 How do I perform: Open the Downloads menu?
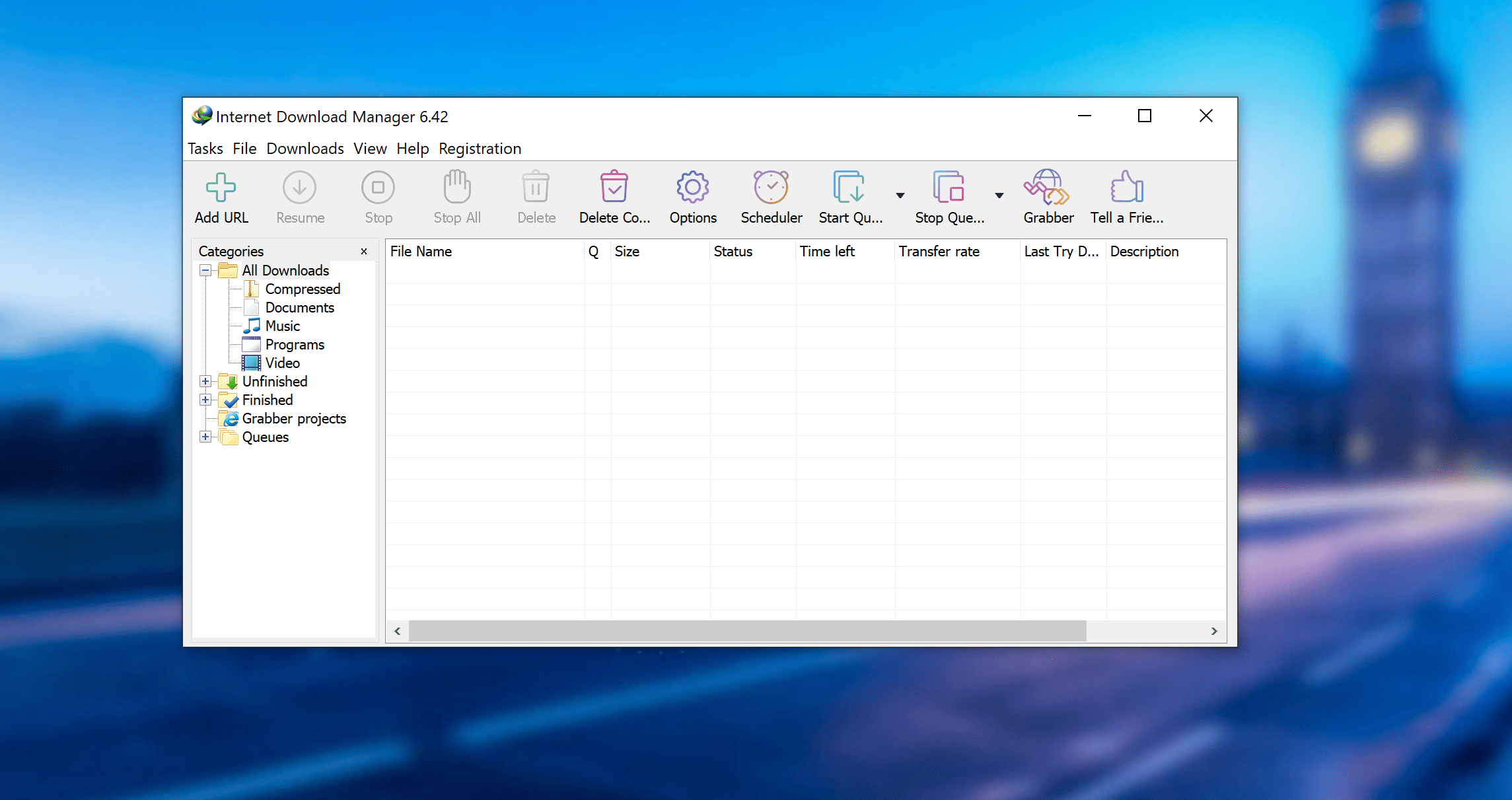coord(305,149)
